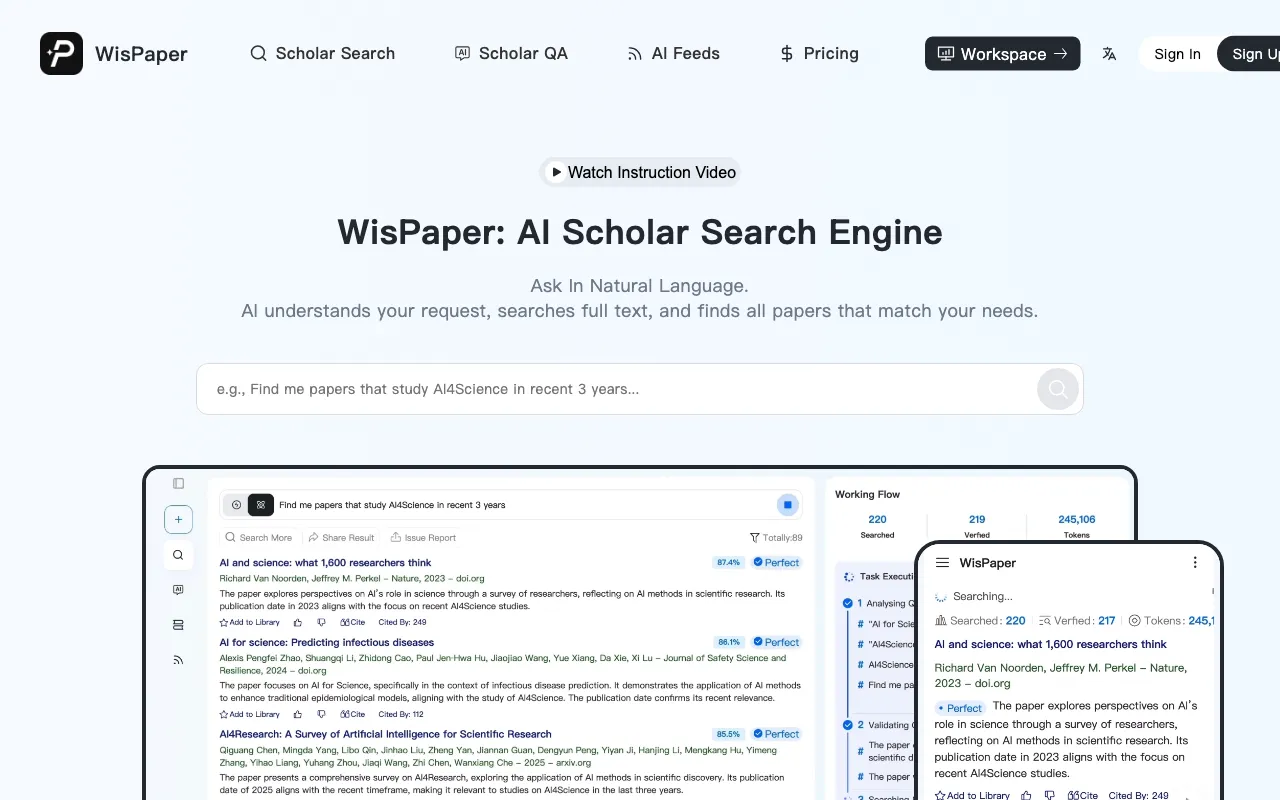
Task: Select the search icon in preview sidebar
Action: click(178, 555)
